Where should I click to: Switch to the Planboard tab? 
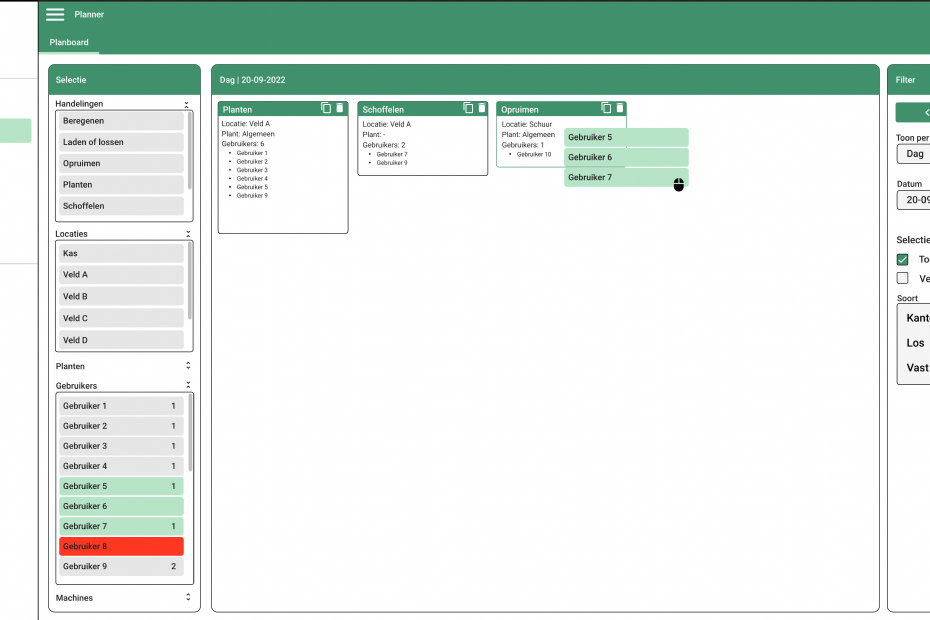(x=69, y=43)
